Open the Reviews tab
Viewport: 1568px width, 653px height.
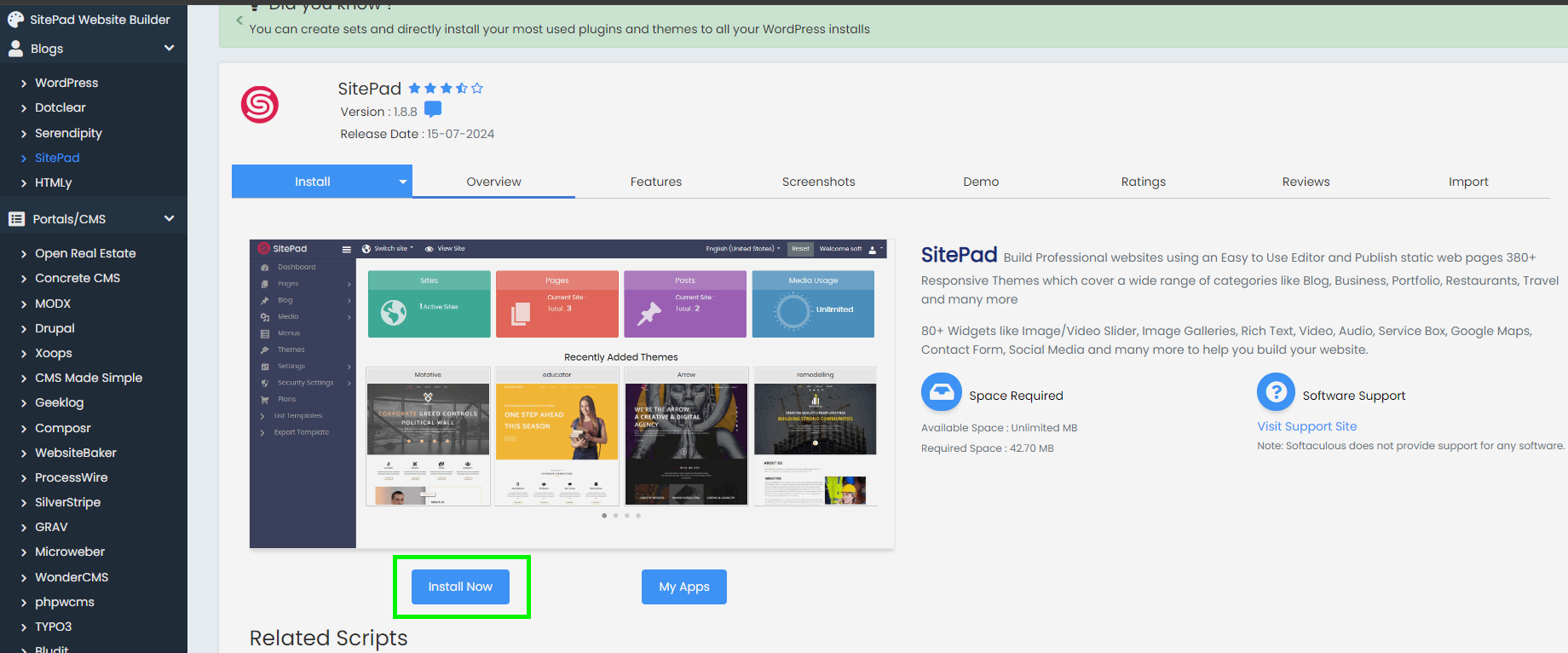[x=1306, y=182]
